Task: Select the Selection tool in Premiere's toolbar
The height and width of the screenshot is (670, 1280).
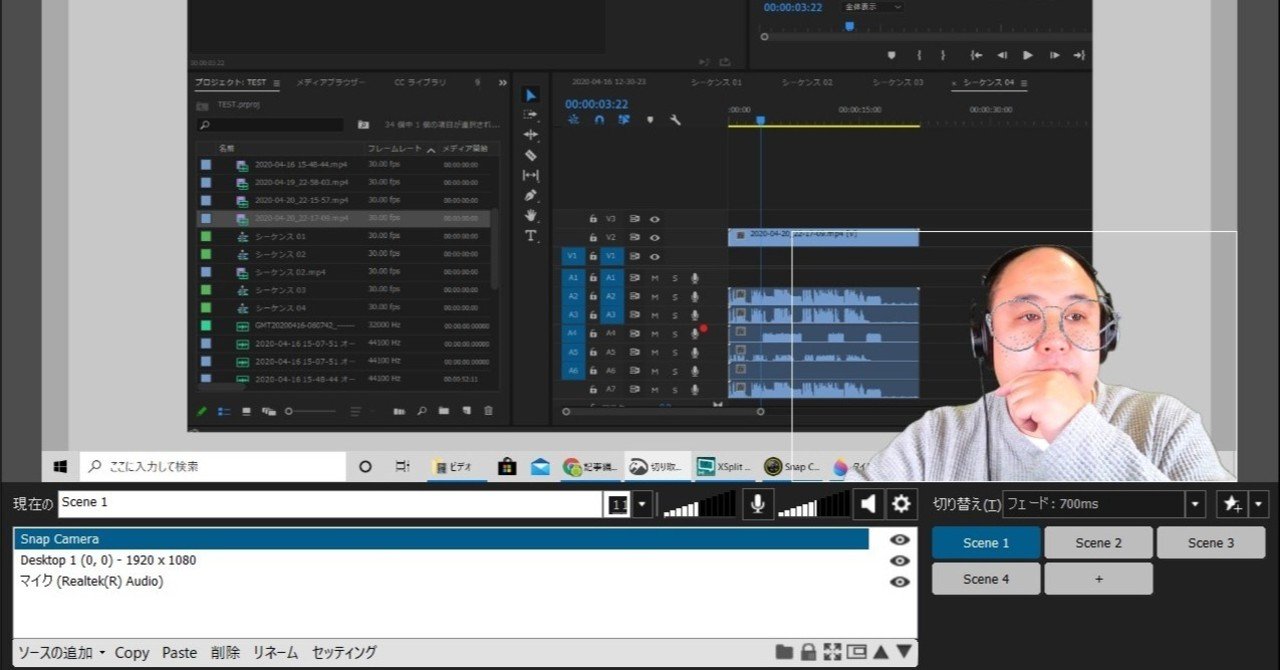Action: pyautogui.click(x=531, y=95)
